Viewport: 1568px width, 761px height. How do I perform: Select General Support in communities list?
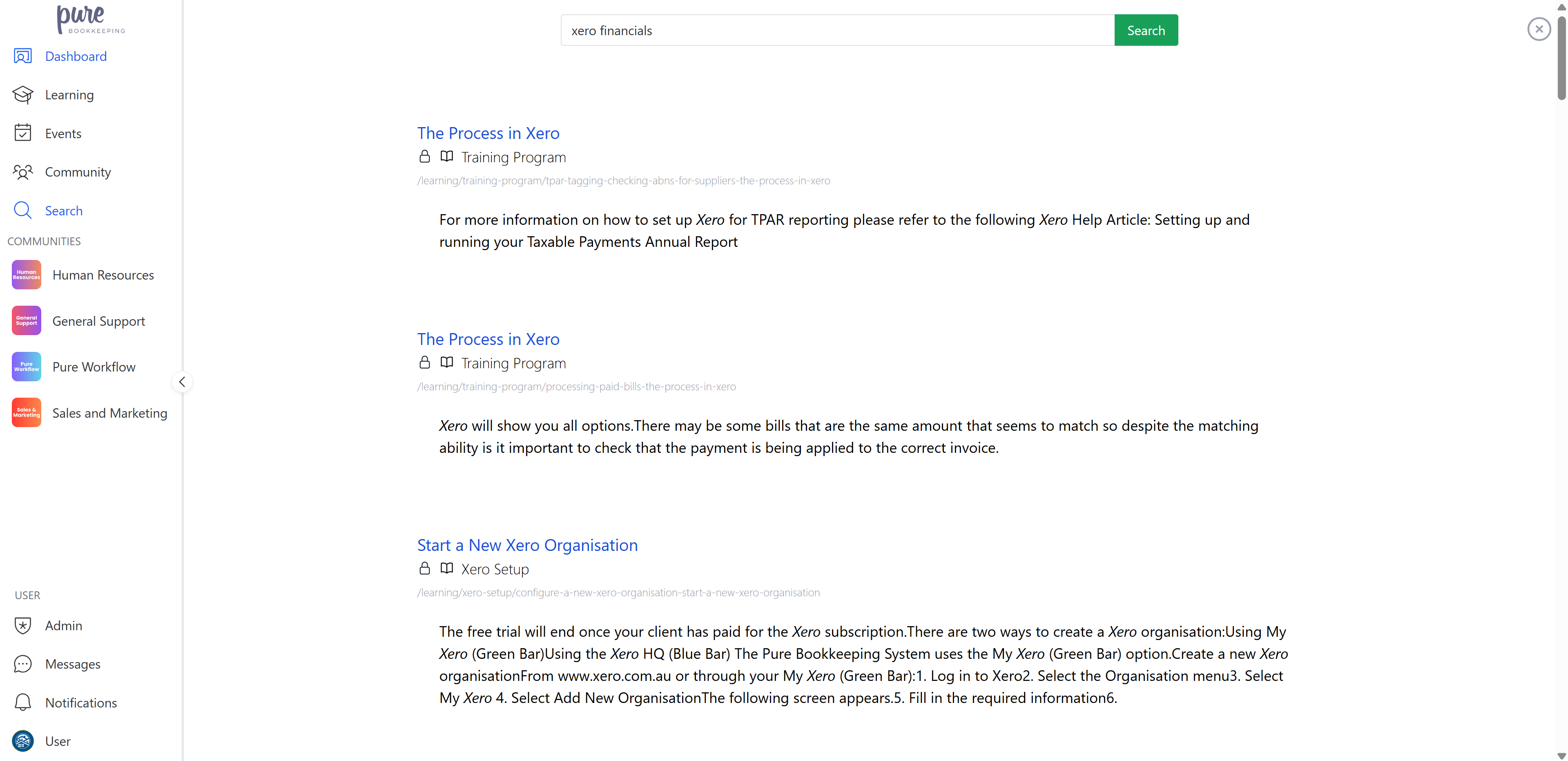click(98, 321)
